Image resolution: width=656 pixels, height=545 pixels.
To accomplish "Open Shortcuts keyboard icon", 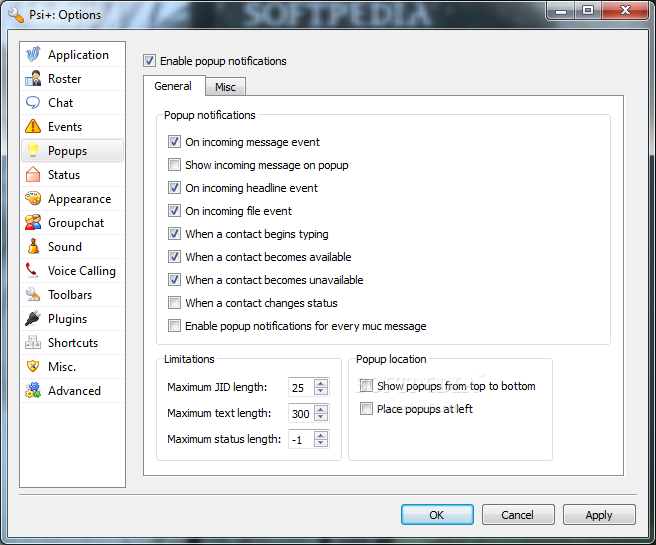I will (33, 342).
